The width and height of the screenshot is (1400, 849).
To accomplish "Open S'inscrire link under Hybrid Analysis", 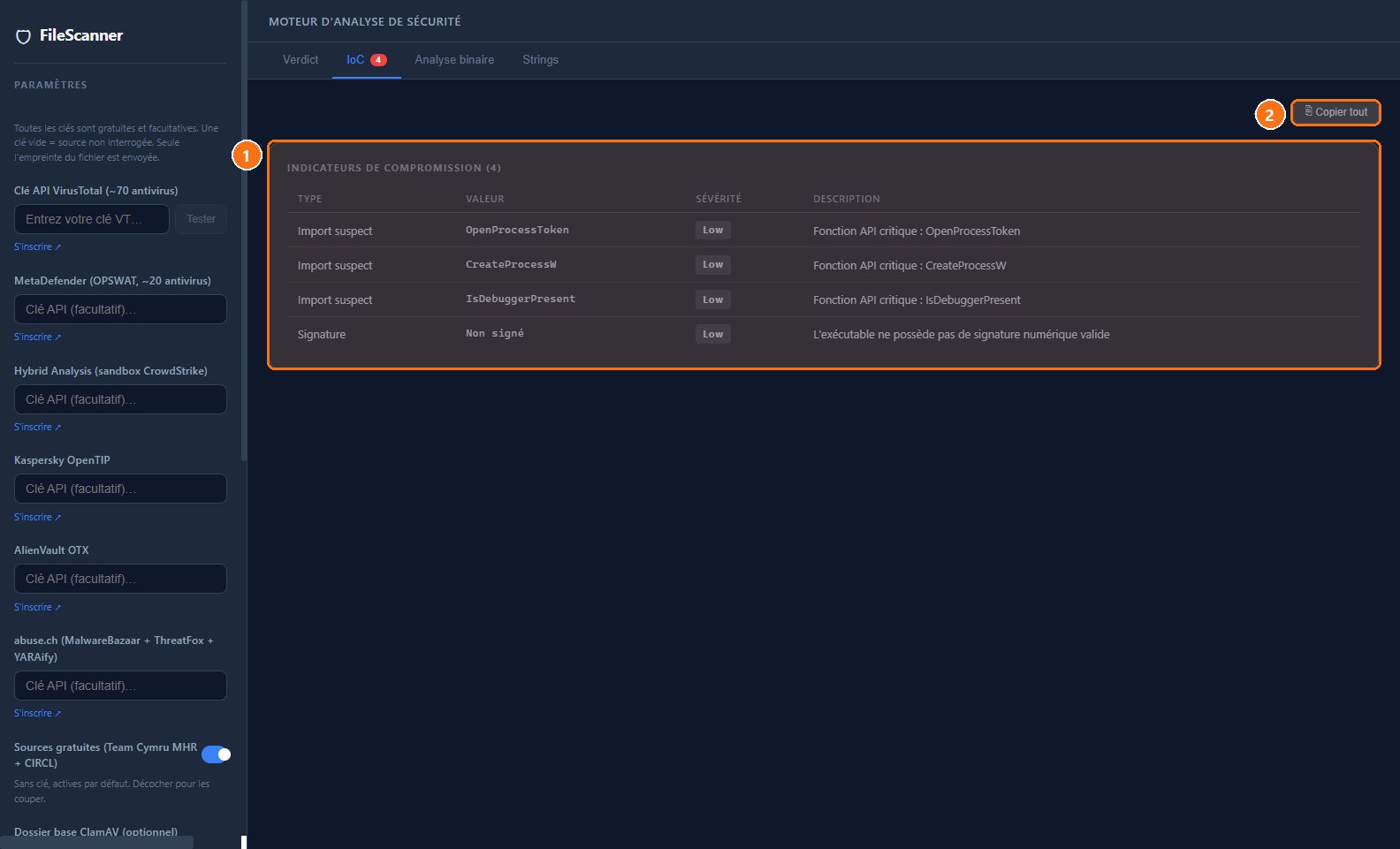I will pos(37,427).
